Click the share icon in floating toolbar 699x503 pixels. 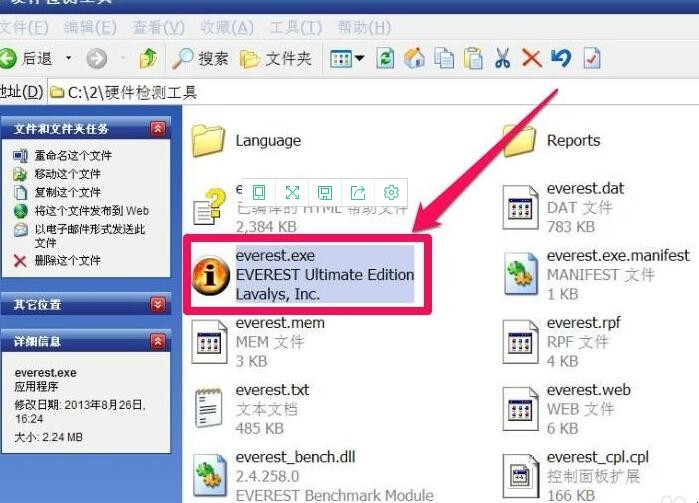(x=358, y=192)
